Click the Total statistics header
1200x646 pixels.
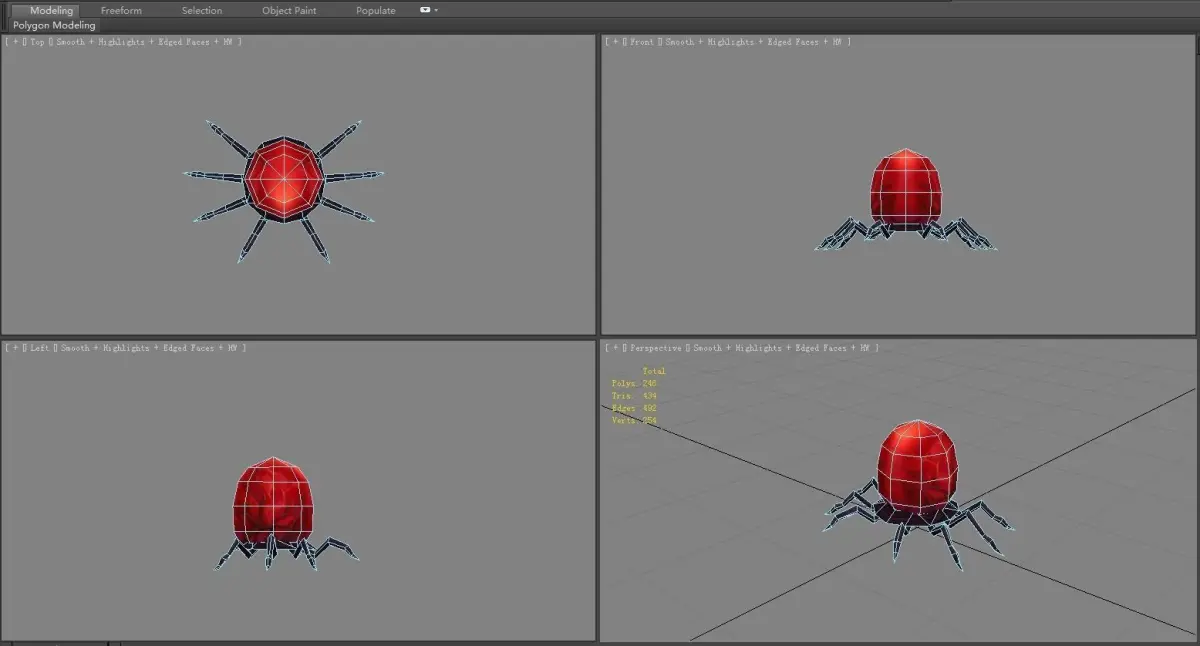point(654,371)
